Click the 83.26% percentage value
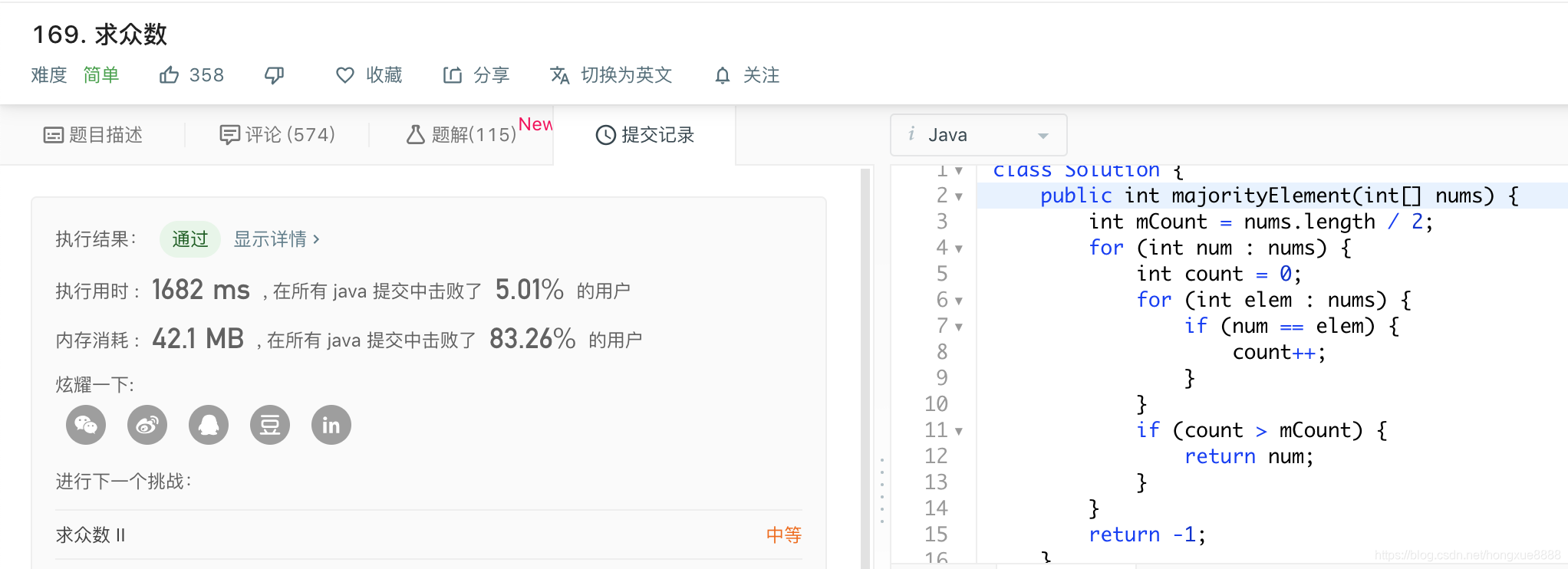This screenshot has width=1568, height=569. [x=532, y=338]
